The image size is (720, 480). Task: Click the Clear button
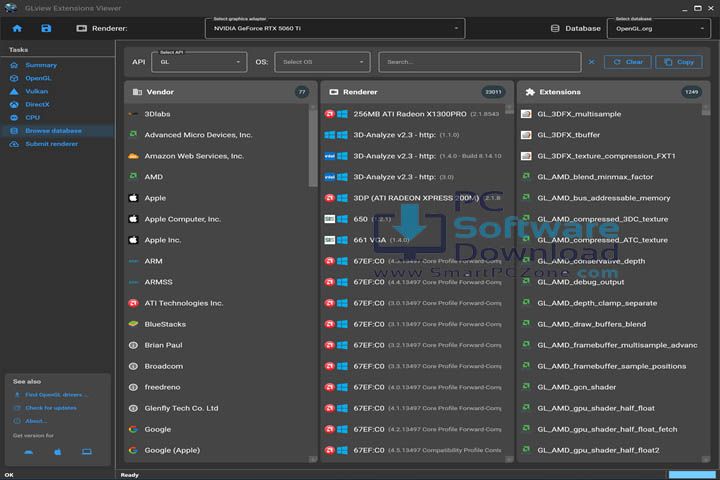[x=628, y=62]
